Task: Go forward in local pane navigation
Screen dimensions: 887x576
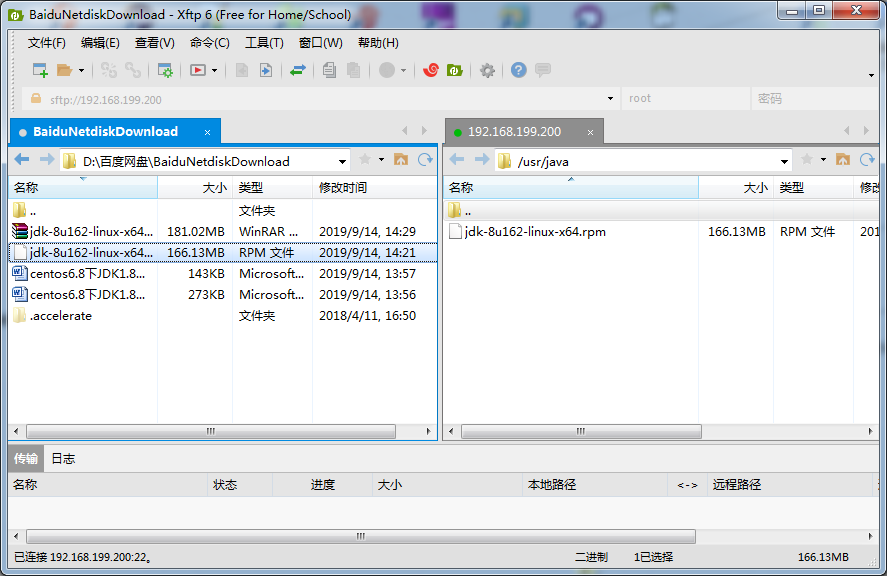Action: [x=47, y=160]
